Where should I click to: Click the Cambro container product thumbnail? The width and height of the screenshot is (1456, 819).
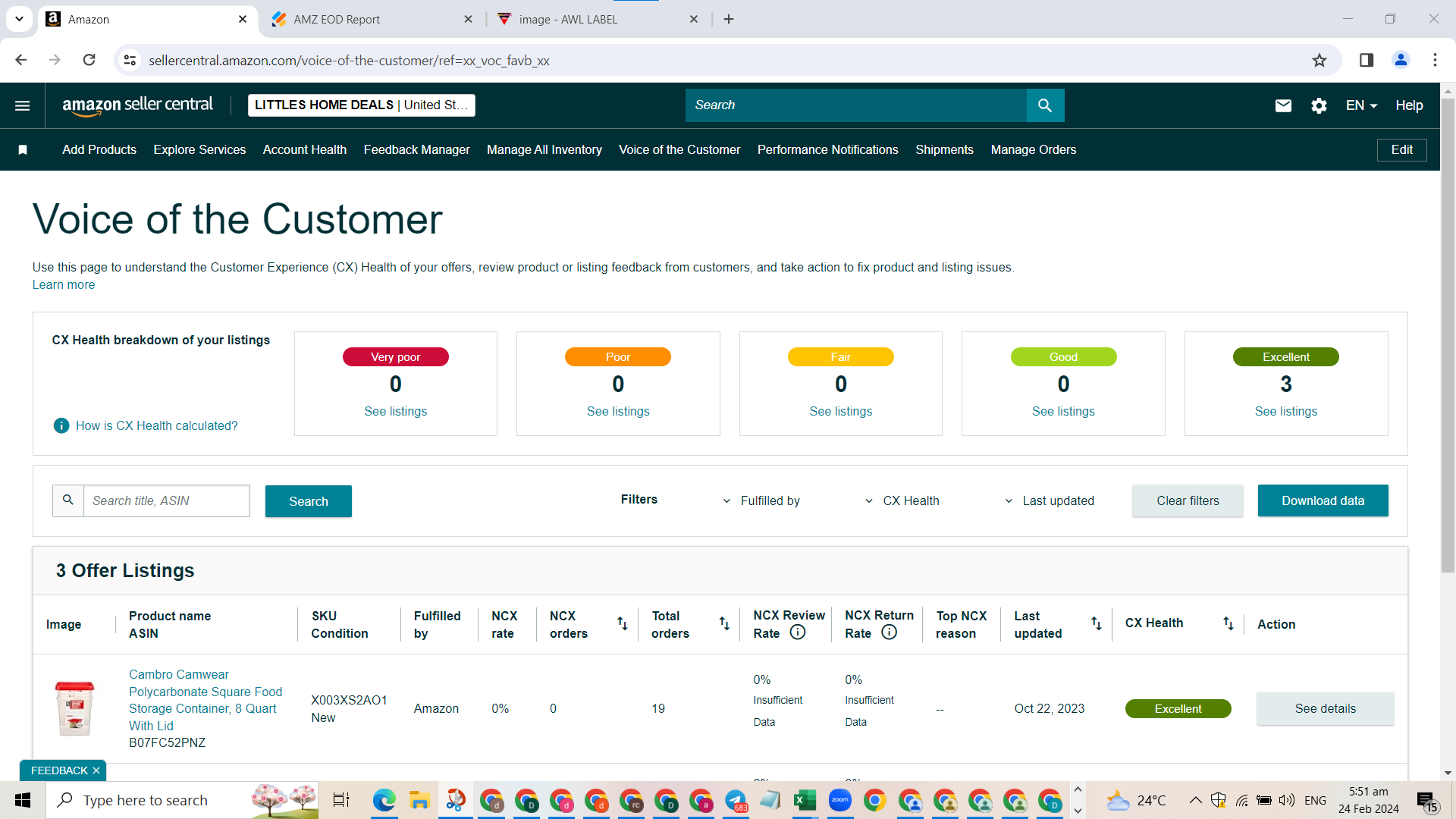pyautogui.click(x=74, y=708)
